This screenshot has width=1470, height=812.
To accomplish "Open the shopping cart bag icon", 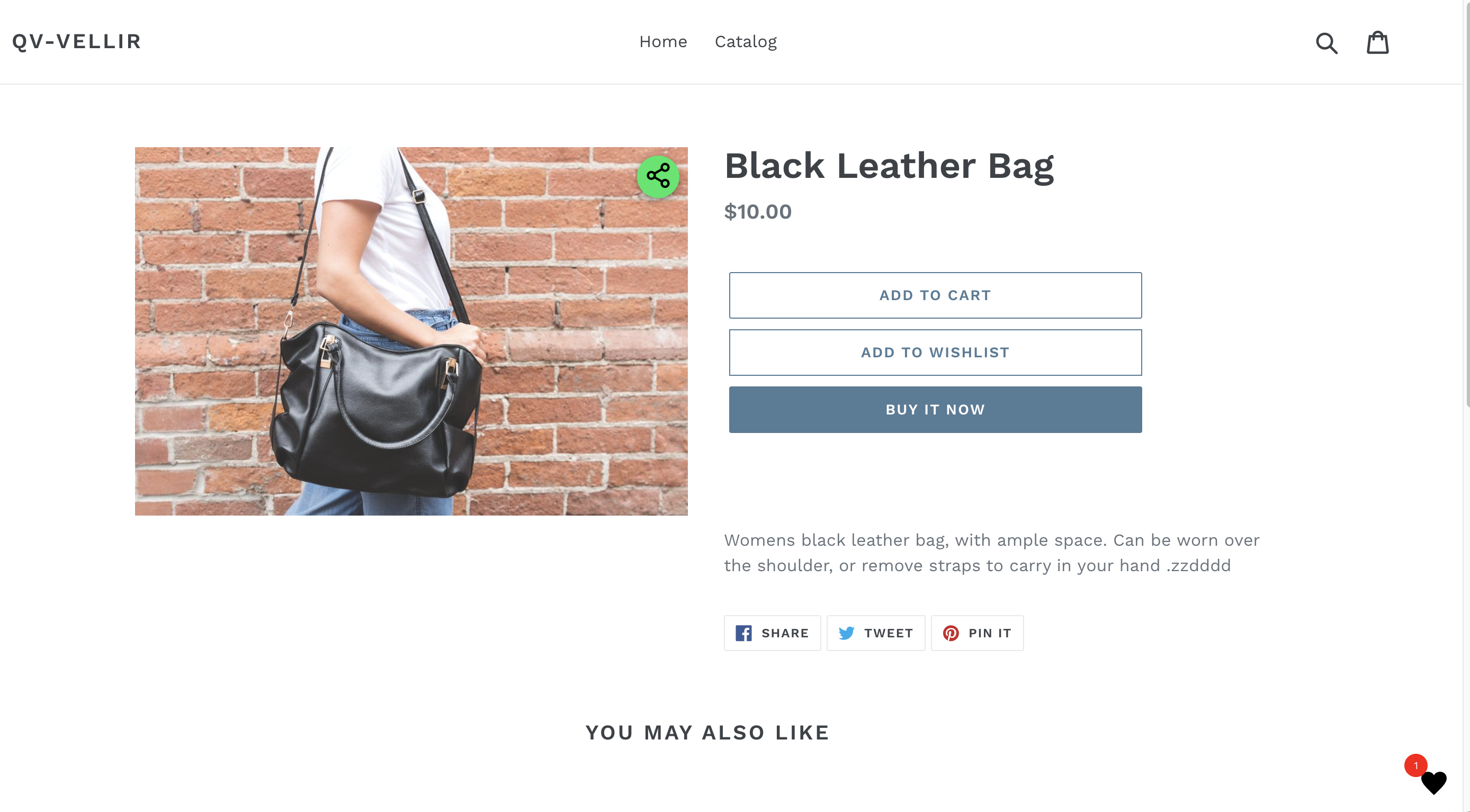I will [1377, 42].
